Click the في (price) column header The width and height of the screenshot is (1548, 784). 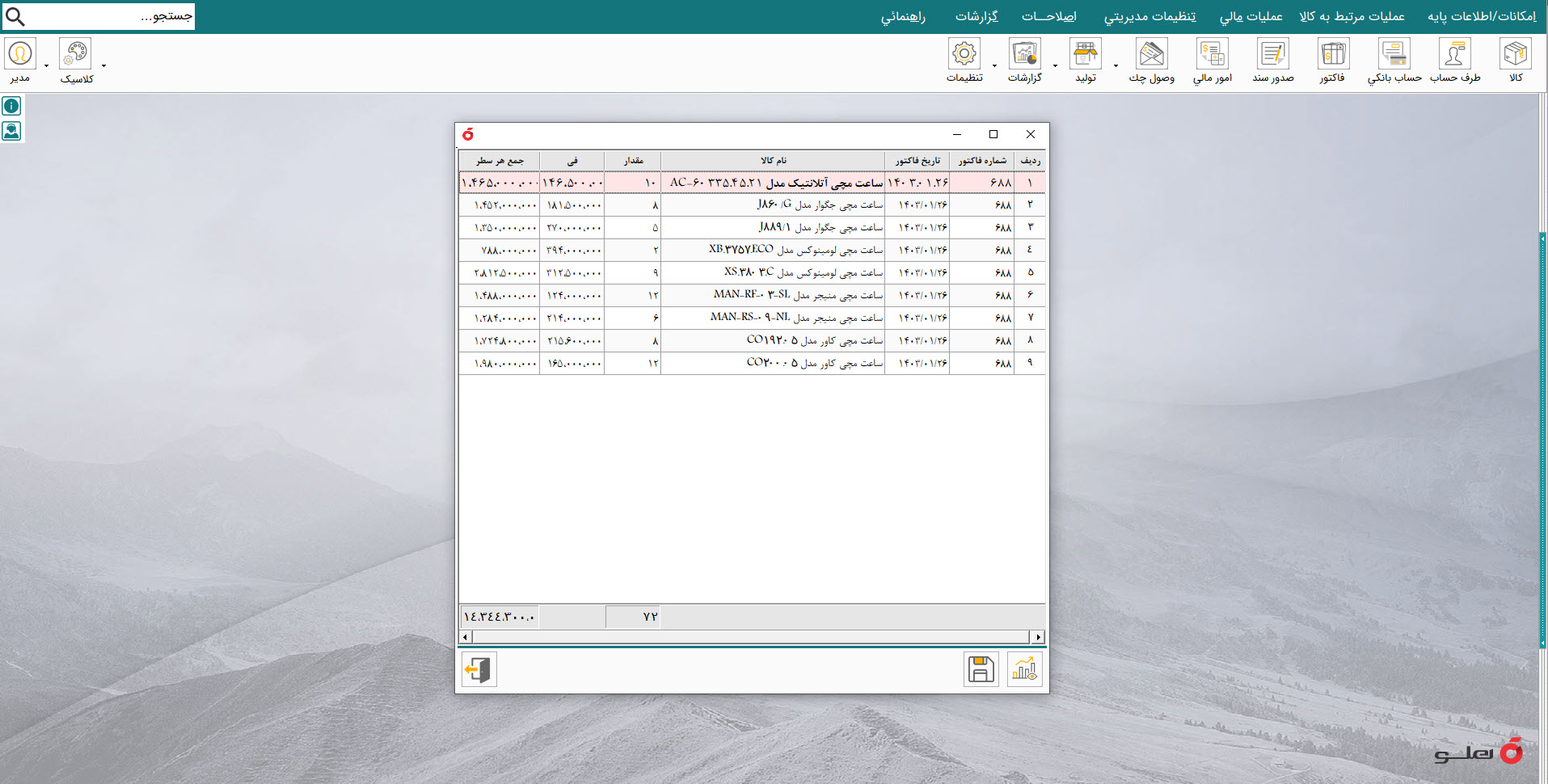point(572,160)
